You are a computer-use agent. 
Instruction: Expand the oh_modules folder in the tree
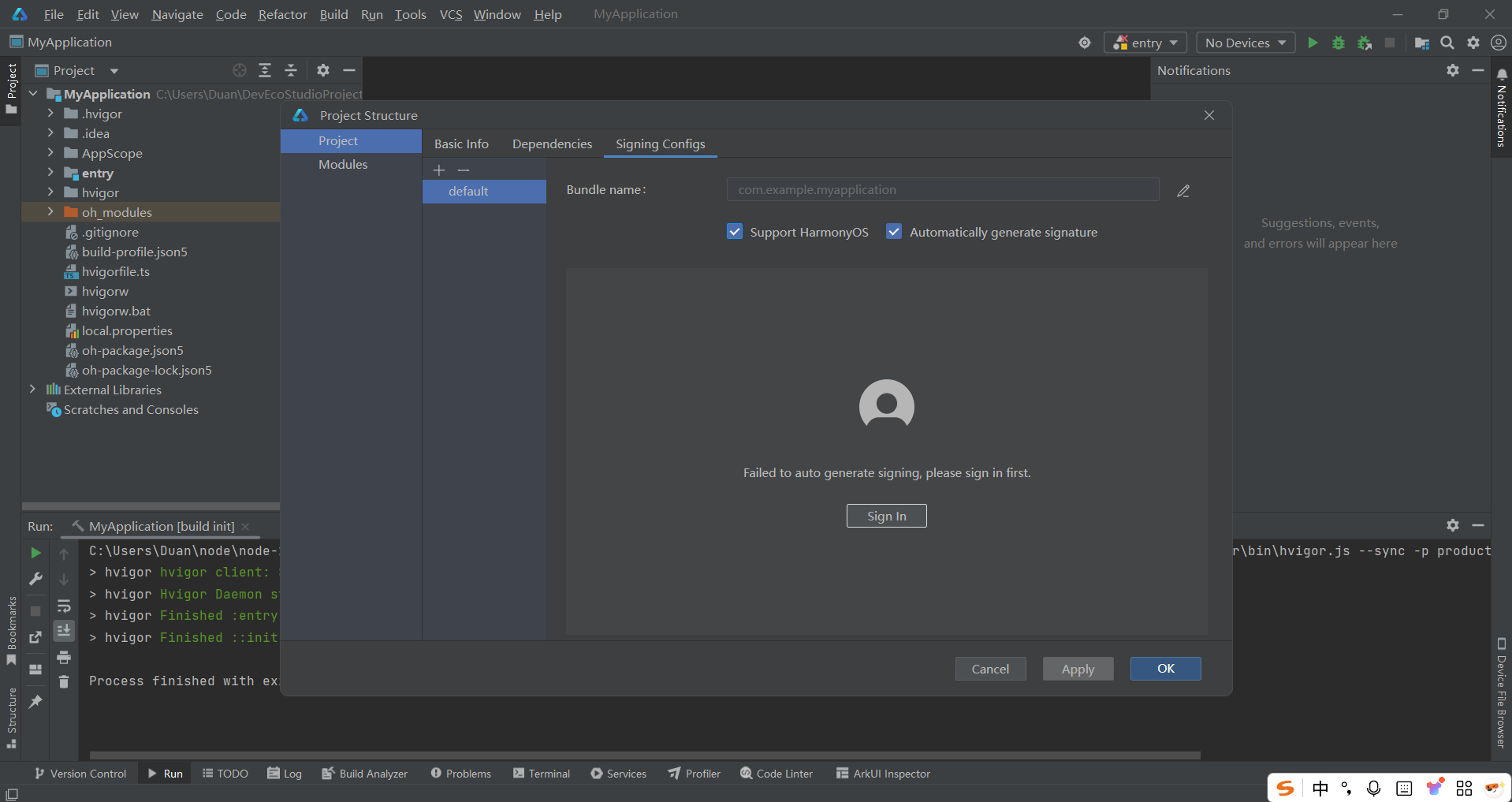click(x=50, y=212)
